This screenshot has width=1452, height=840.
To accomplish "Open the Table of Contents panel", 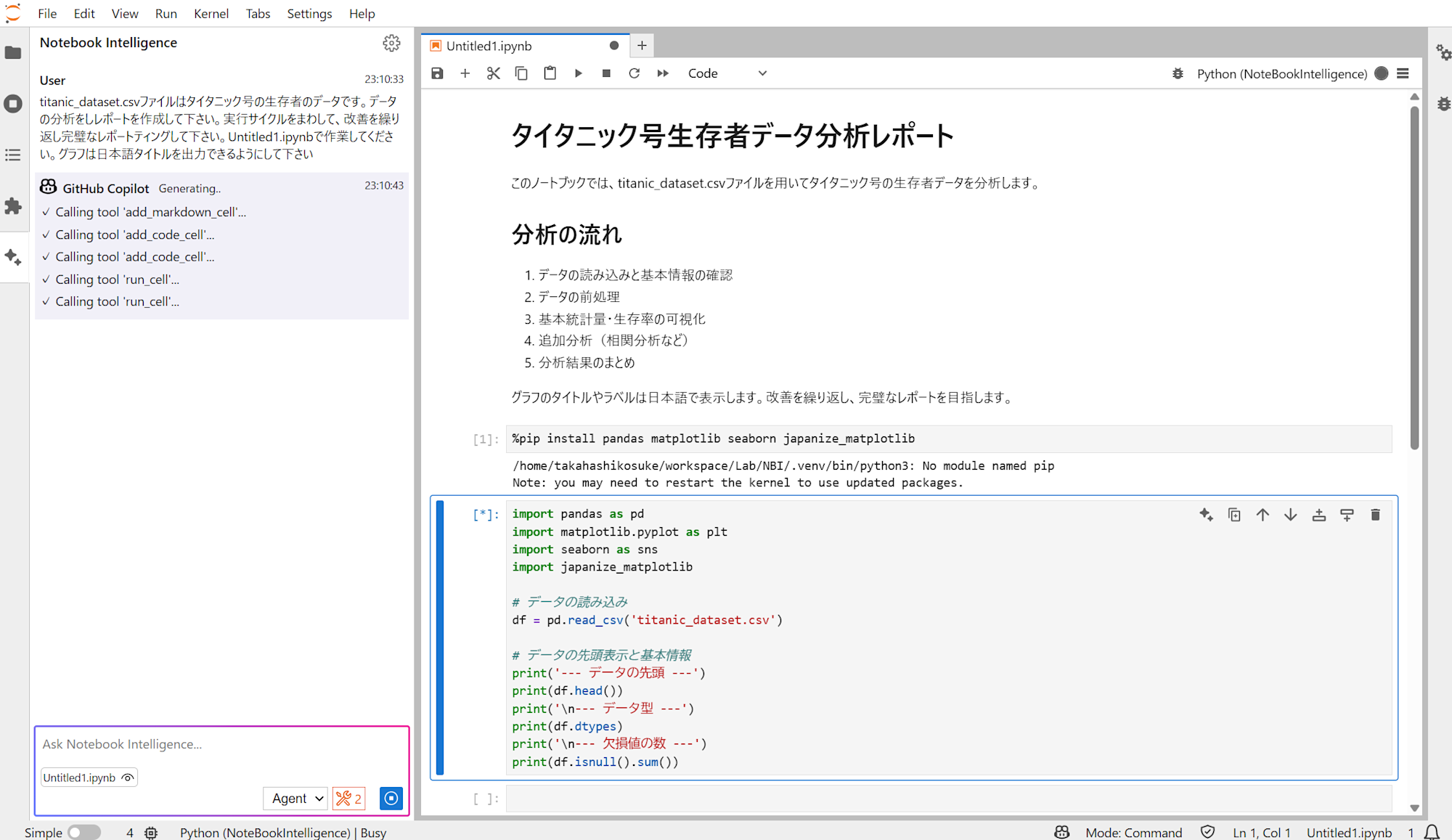I will pyautogui.click(x=13, y=155).
